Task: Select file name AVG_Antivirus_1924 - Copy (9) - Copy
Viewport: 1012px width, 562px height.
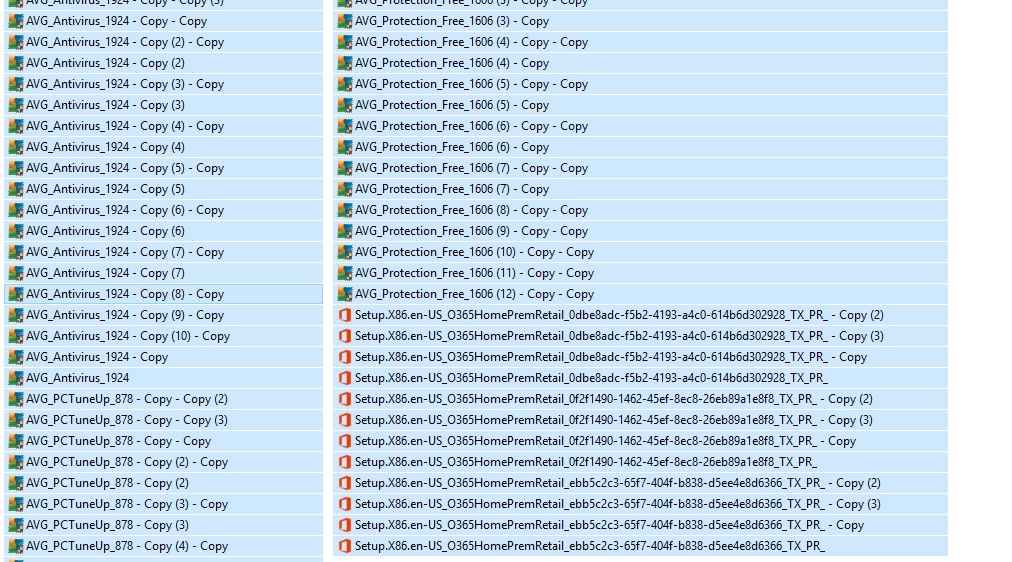Action: (125, 315)
